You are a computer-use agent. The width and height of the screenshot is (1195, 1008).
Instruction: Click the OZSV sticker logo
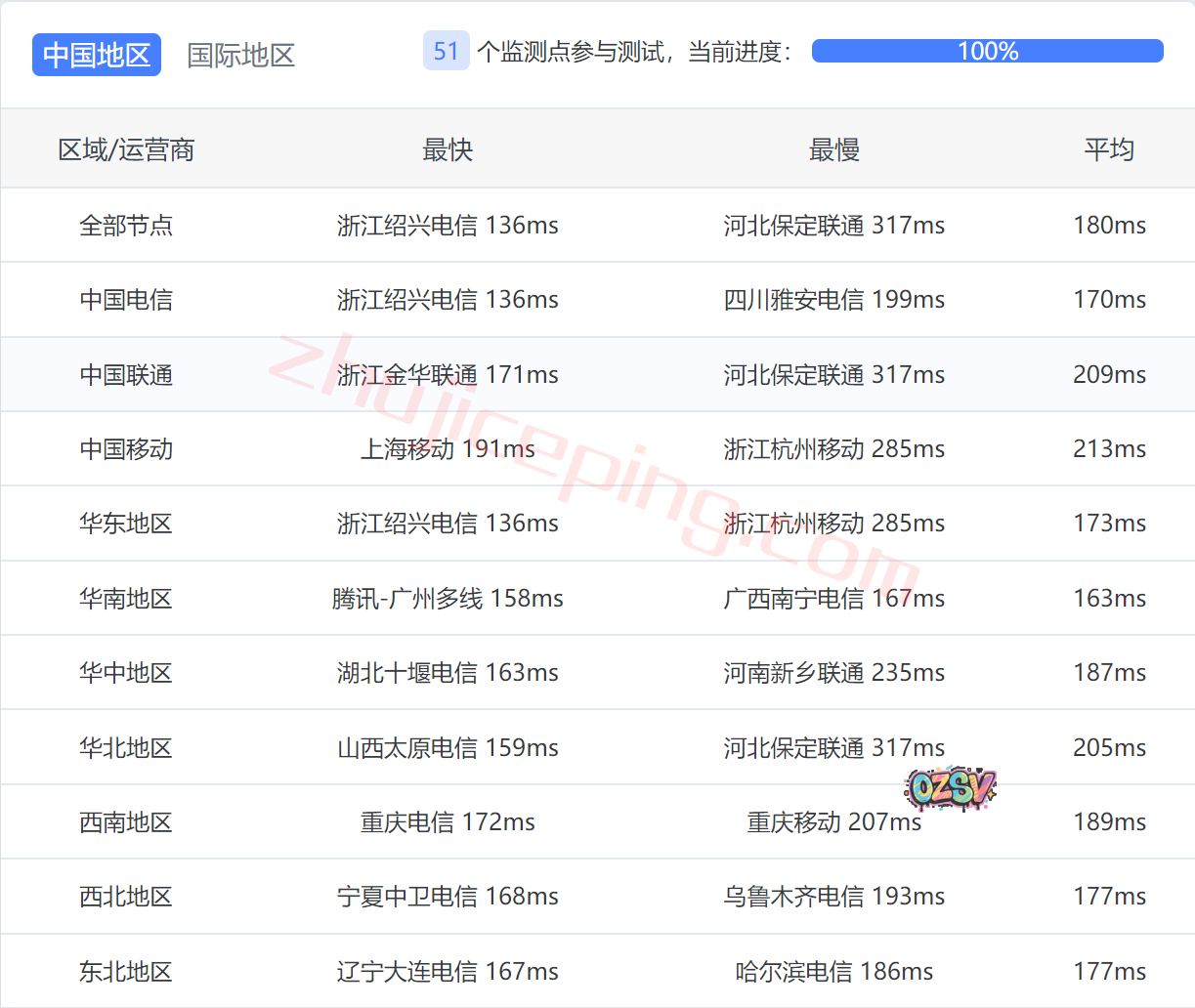point(950,787)
